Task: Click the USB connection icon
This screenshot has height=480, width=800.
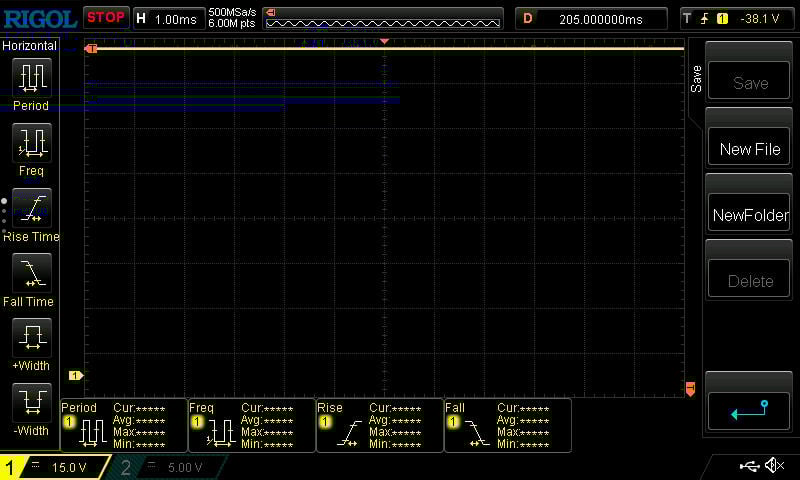Action: (x=750, y=466)
